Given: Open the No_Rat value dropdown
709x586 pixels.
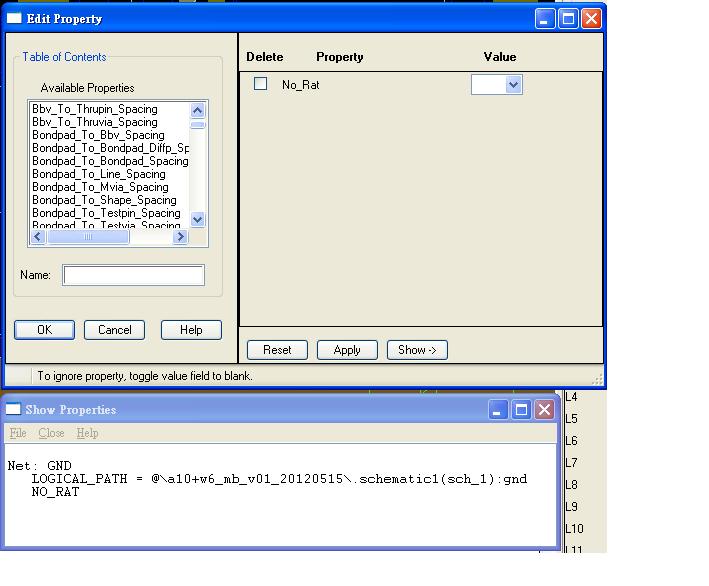Looking at the screenshot, I should tap(513, 85).
